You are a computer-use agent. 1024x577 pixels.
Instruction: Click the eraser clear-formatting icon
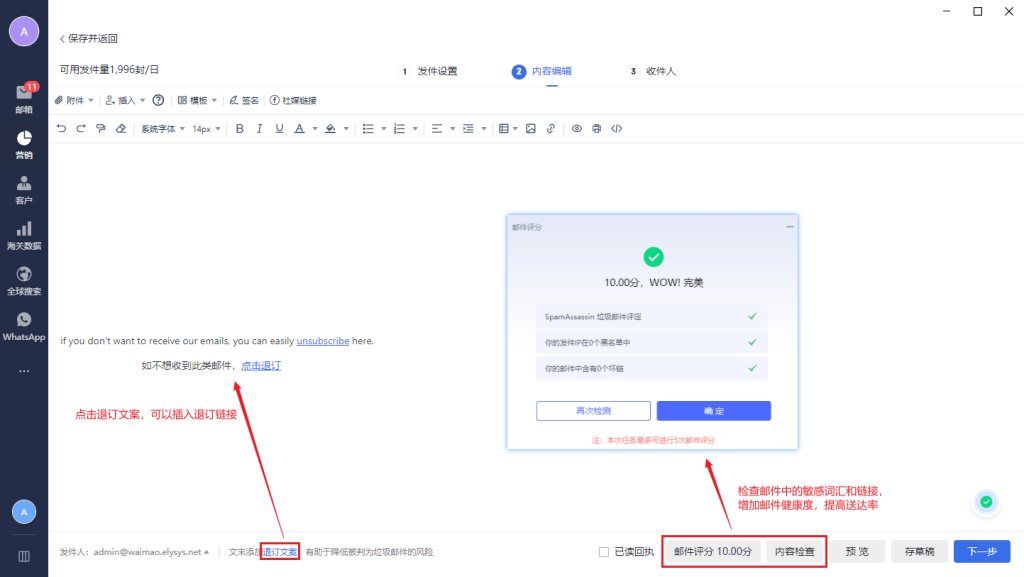[121, 129]
